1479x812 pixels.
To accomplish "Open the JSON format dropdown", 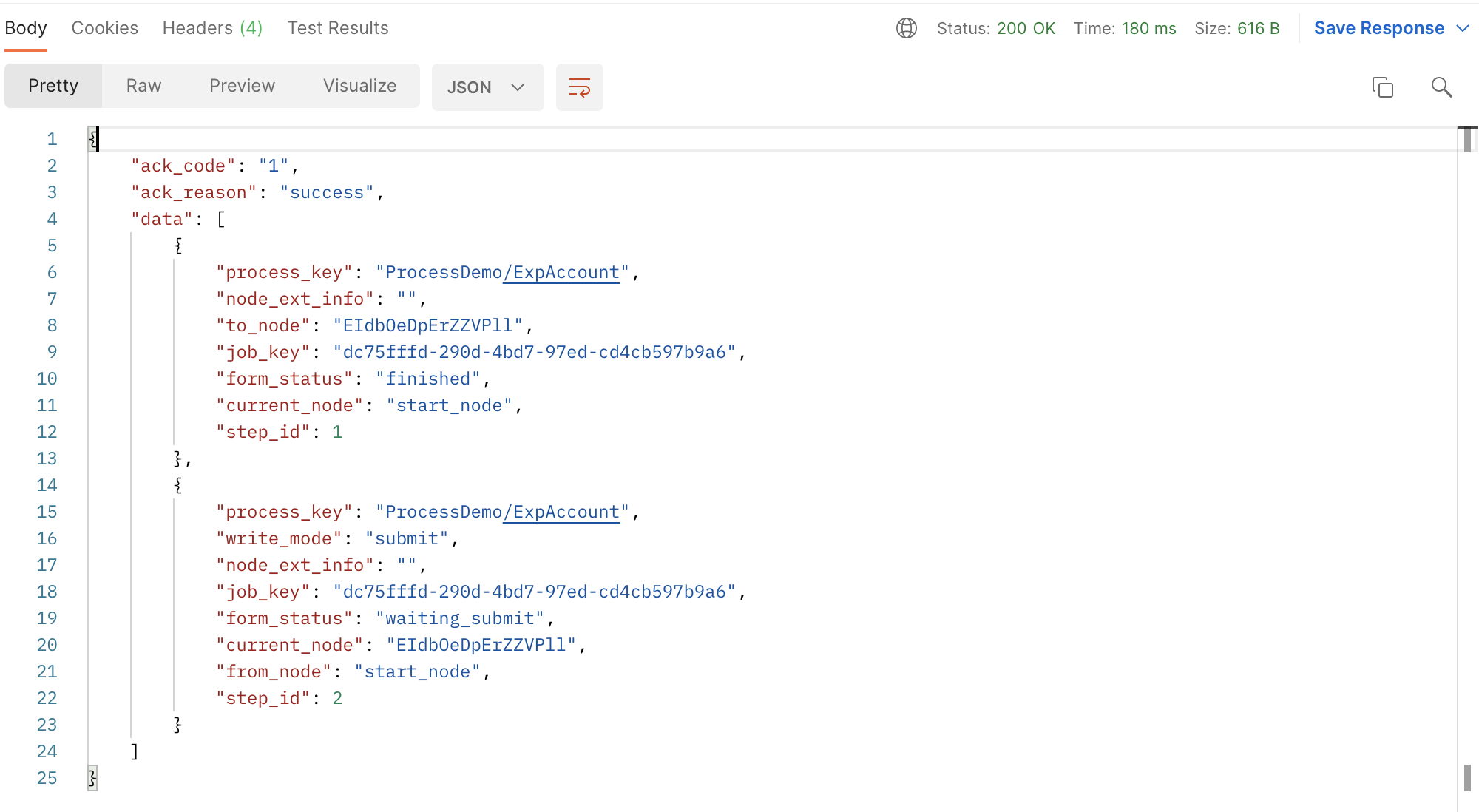I will [487, 87].
